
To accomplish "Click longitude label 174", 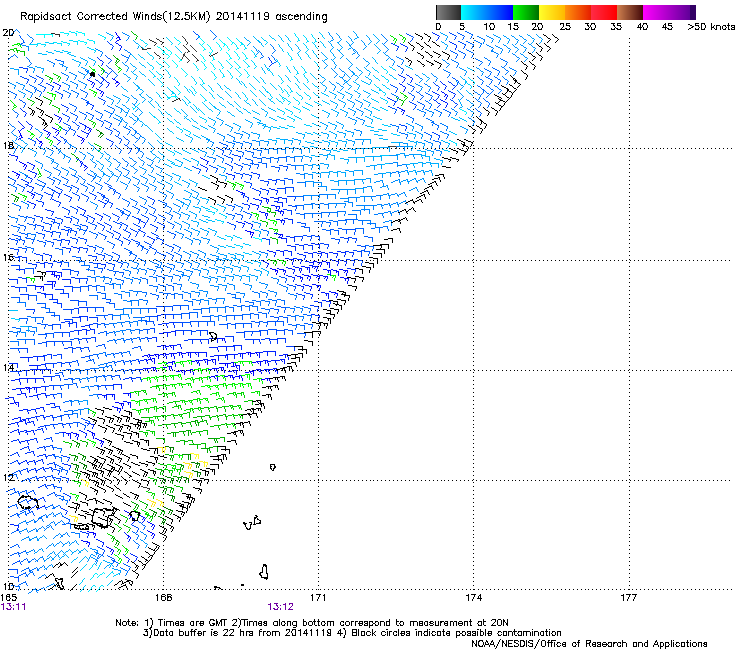I will tap(473, 598).
